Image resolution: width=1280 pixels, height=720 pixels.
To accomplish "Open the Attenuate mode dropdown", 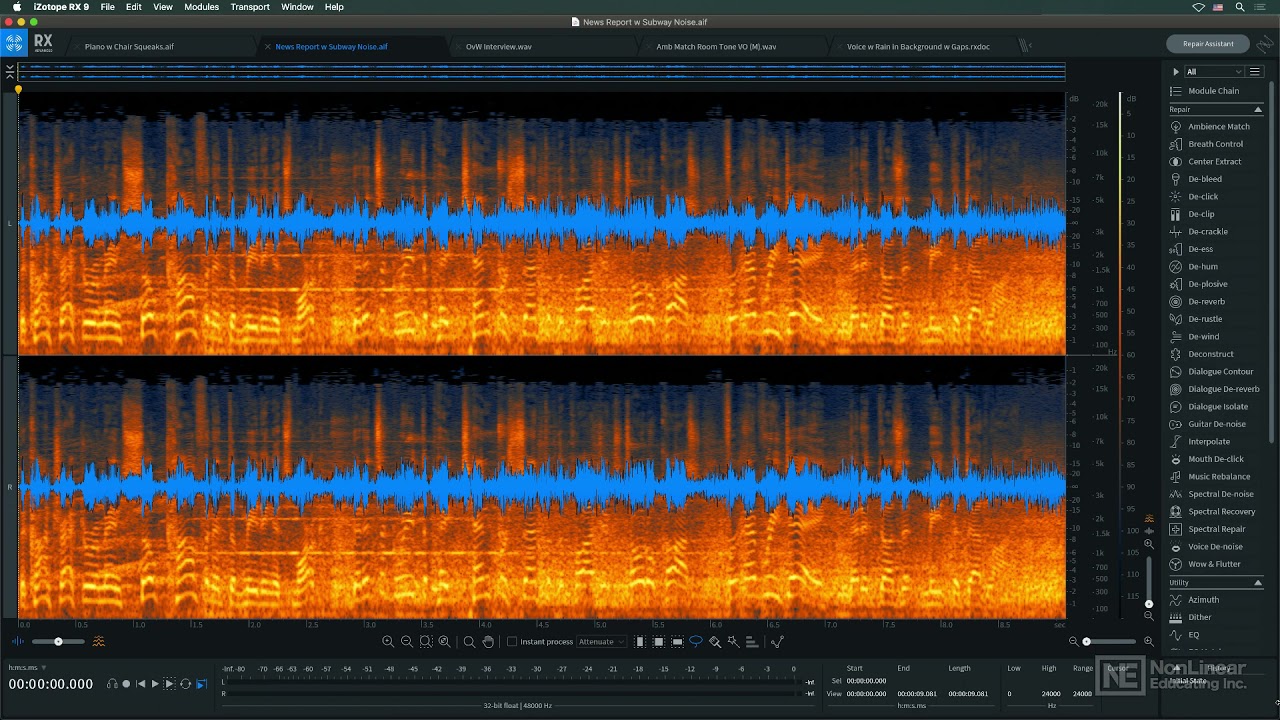I will pyautogui.click(x=601, y=642).
